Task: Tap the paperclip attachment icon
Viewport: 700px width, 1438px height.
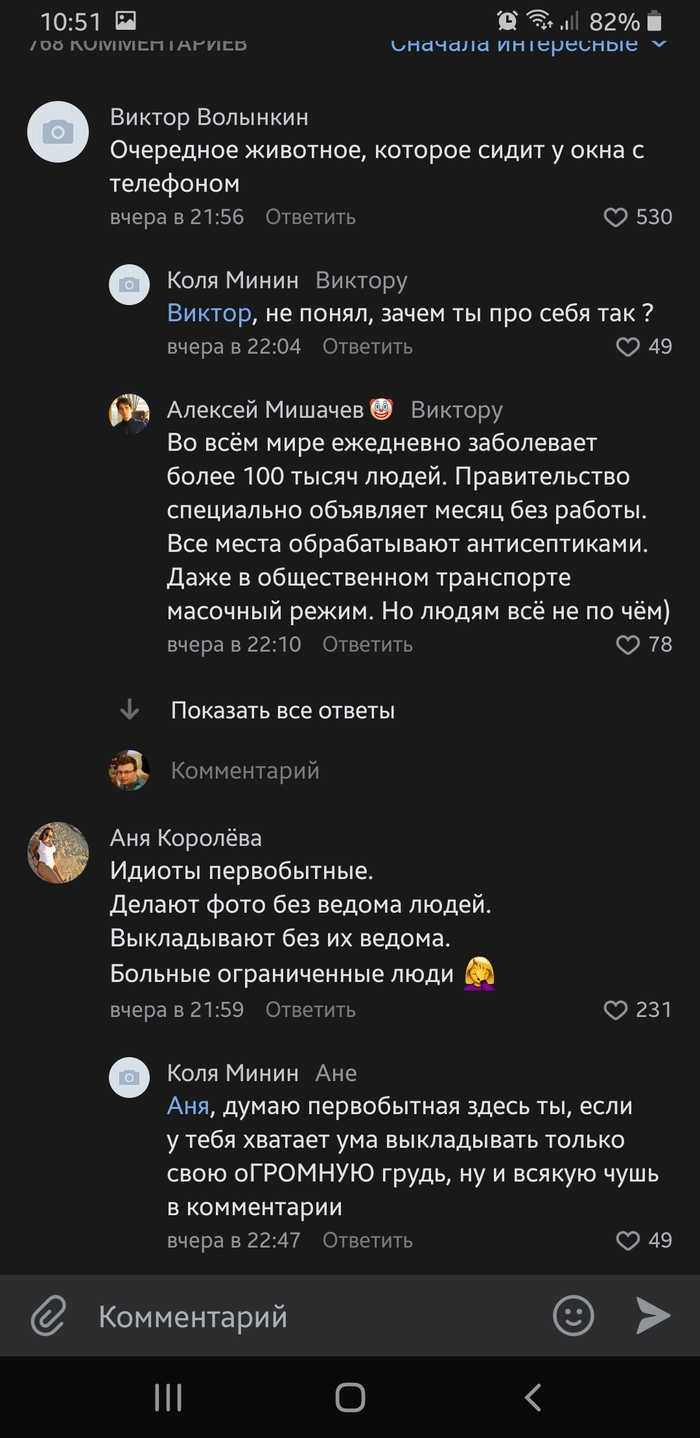Action: [48, 1316]
